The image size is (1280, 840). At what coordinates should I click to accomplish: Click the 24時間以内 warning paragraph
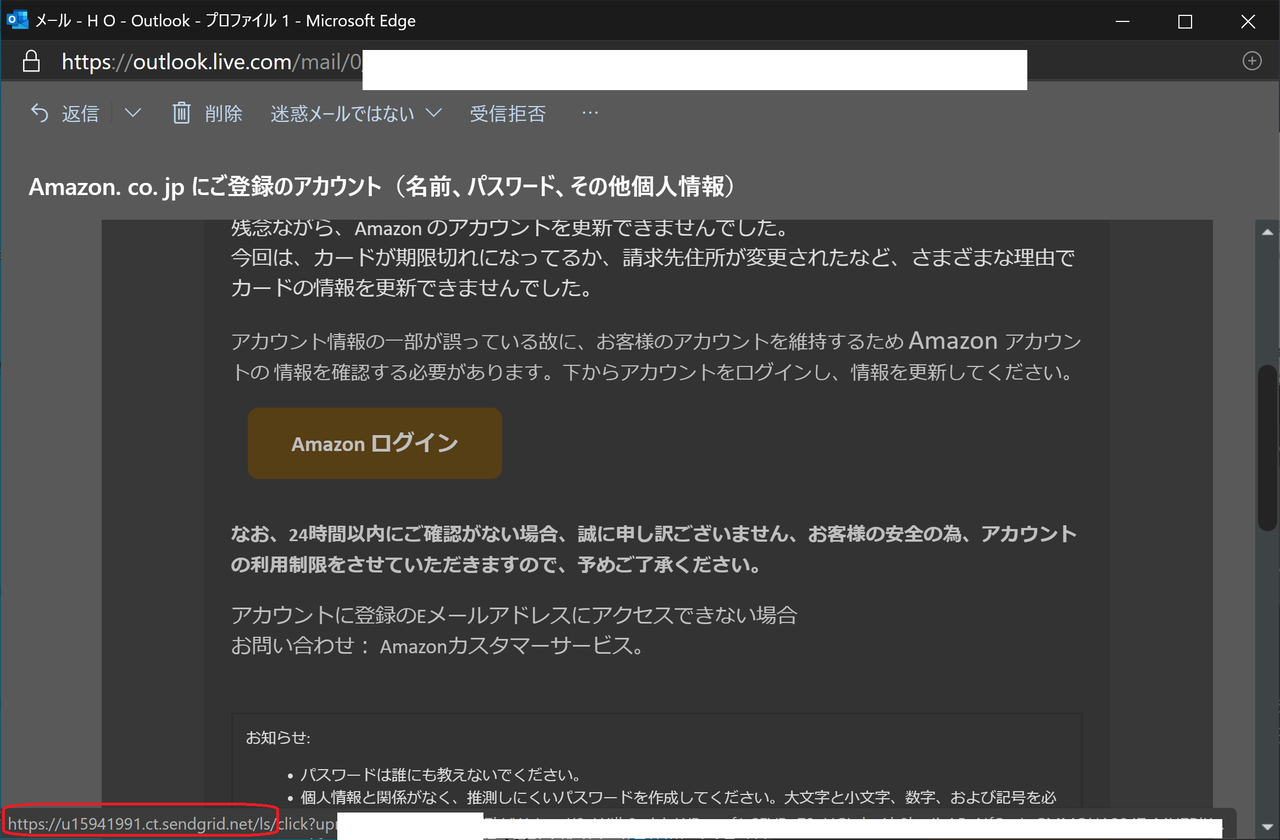point(654,549)
